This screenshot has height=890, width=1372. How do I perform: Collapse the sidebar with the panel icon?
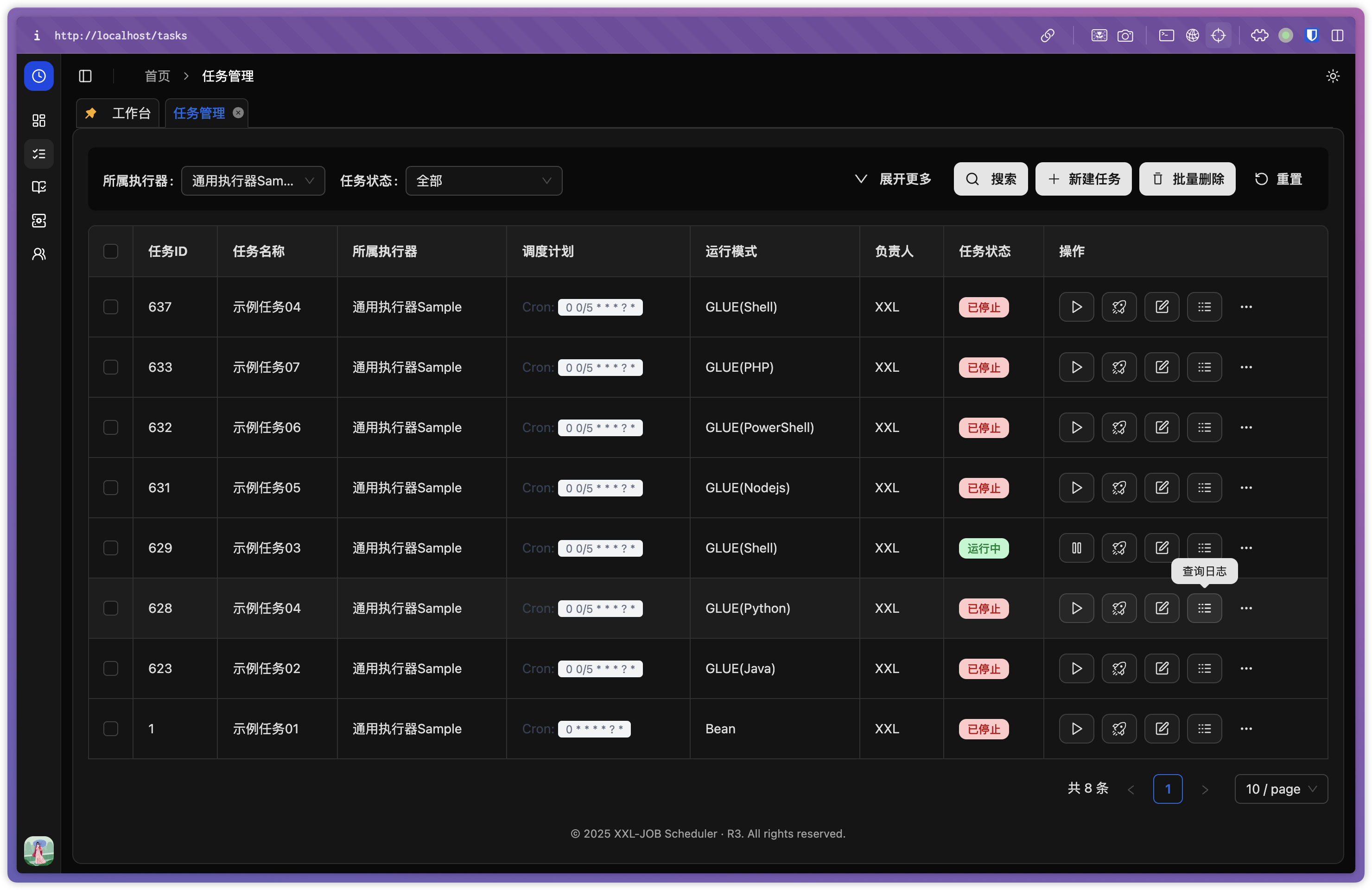[x=85, y=76]
